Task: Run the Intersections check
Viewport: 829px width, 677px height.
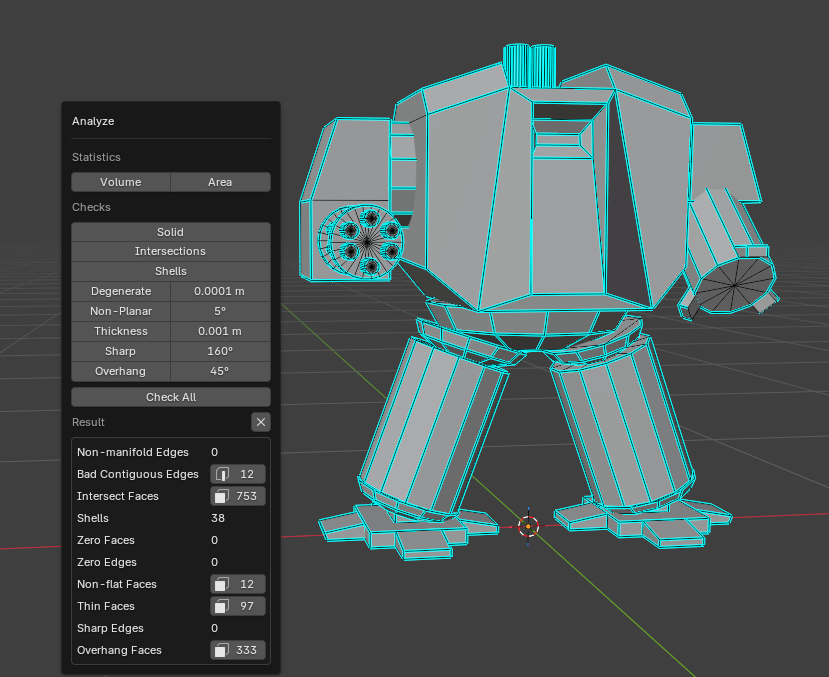Action: click(x=171, y=252)
